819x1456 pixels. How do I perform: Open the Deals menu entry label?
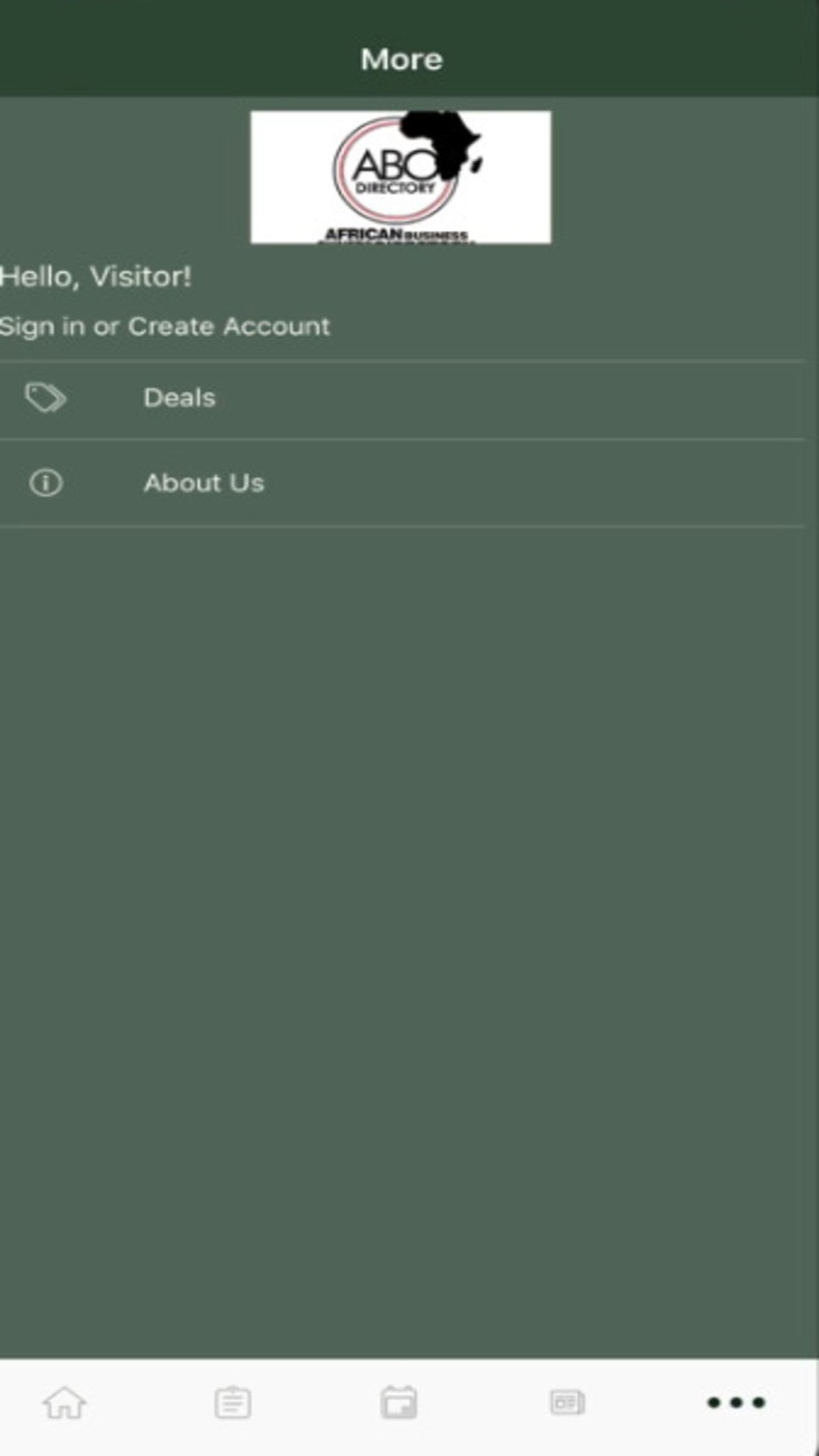(179, 398)
